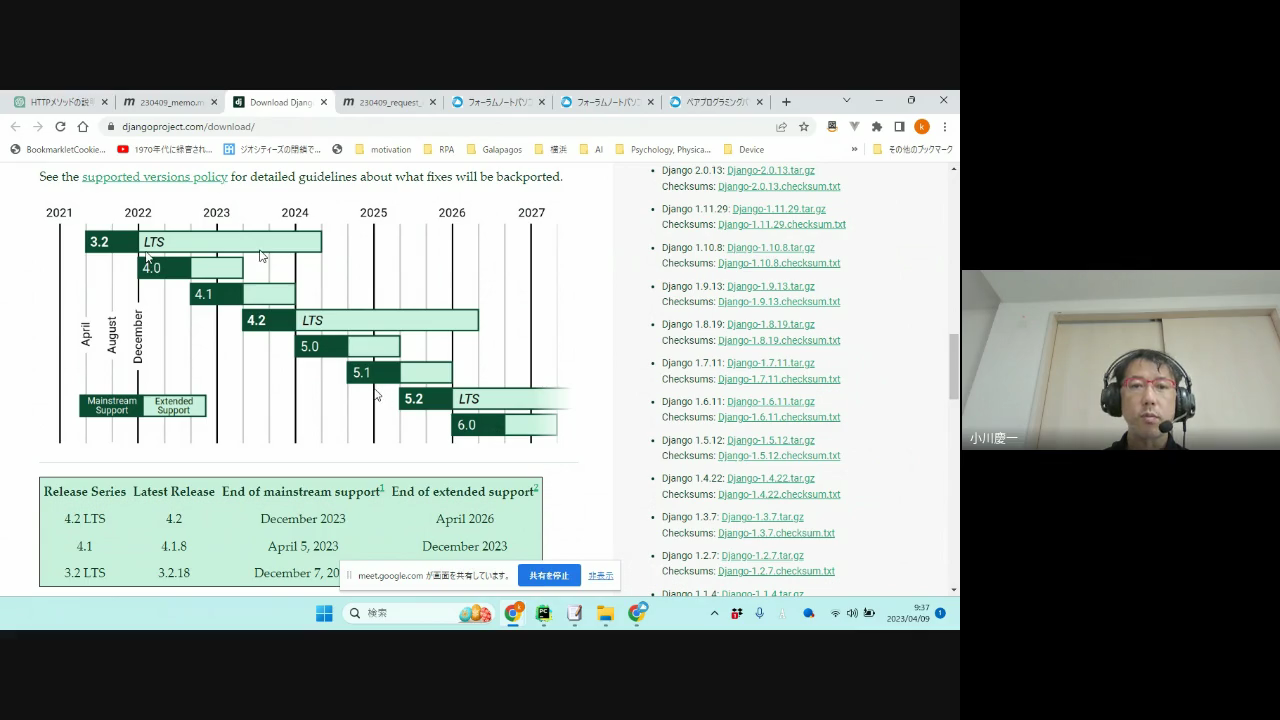The width and height of the screenshot is (1280, 720).
Task: Open the Extensions puzzle icon
Action: pyautogui.click(x=877, y=127)
